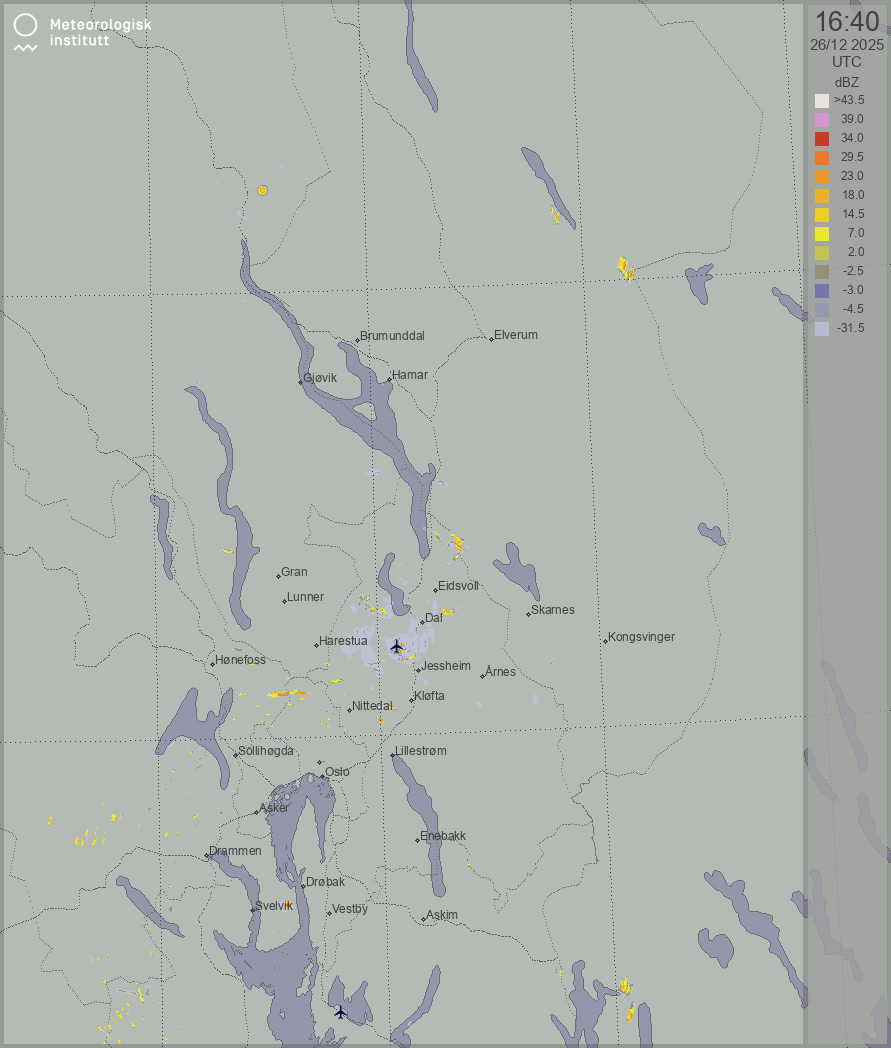Viewport: 891px width, 1048px height.
Task: Click the 16:40 time display
Action: [x=846, y=21]
